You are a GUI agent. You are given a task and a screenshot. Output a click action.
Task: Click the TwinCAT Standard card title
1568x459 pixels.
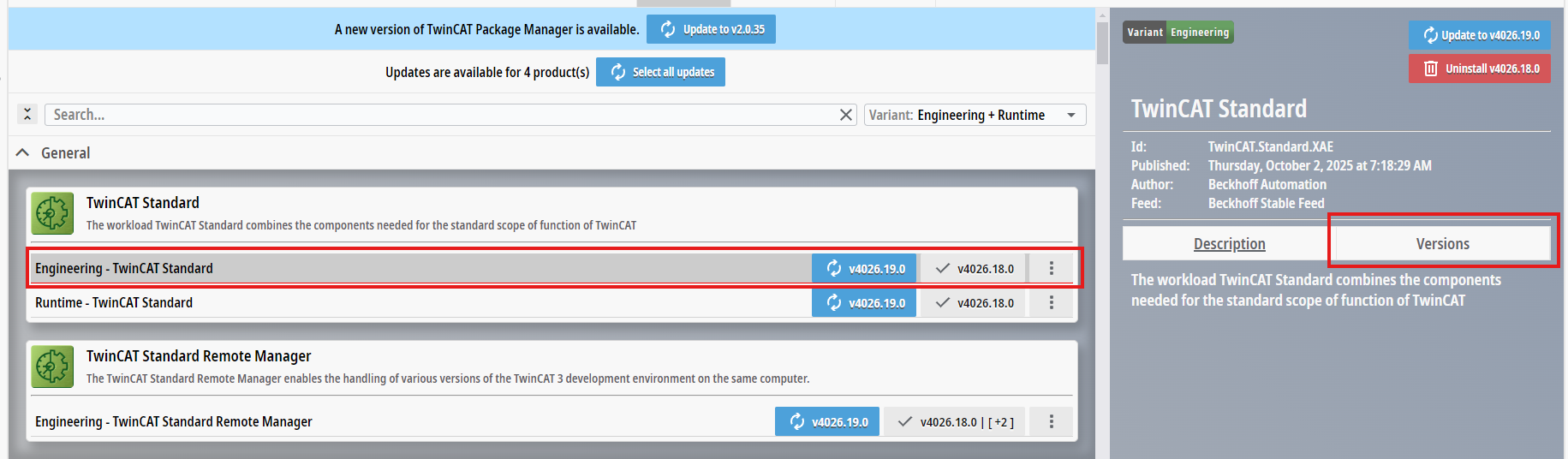tap(143, 203)
